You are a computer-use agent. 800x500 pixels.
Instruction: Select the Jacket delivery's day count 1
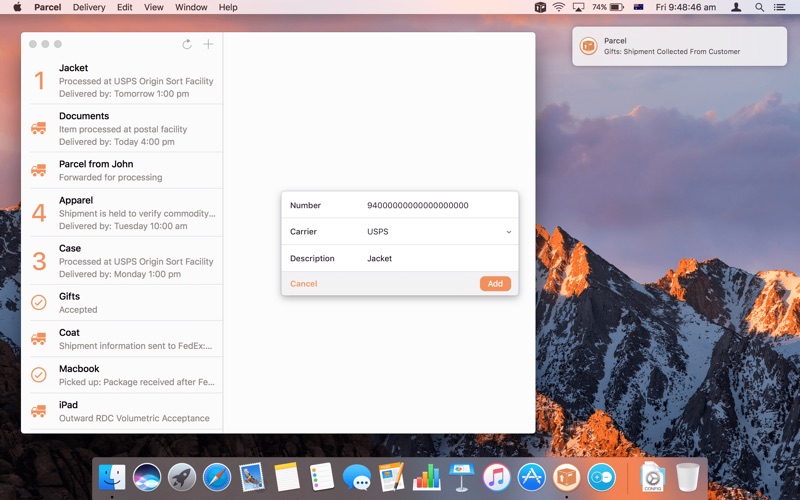point(39,81)
